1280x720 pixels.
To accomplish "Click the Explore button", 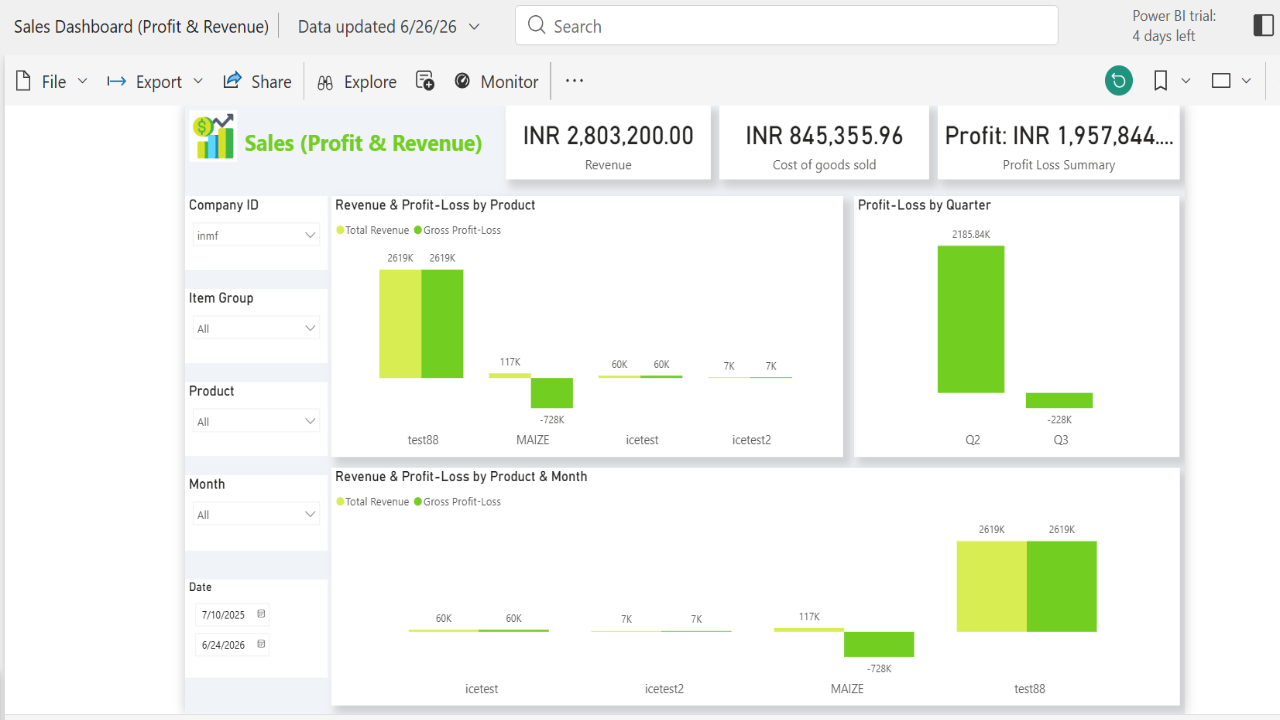I will (356, 81).
